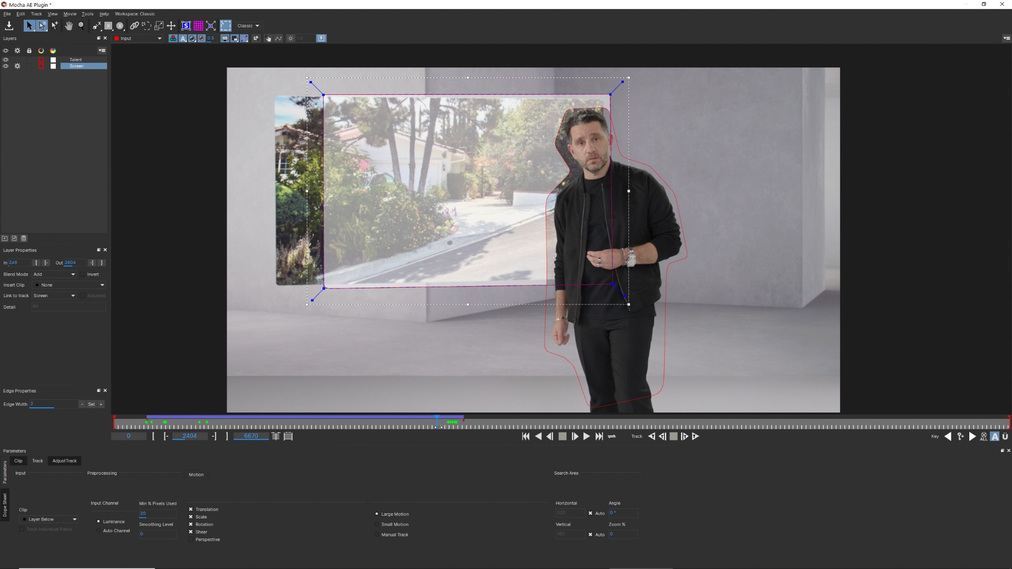
Task: Open the Input clip view dropdown
Action: [138, 38]
